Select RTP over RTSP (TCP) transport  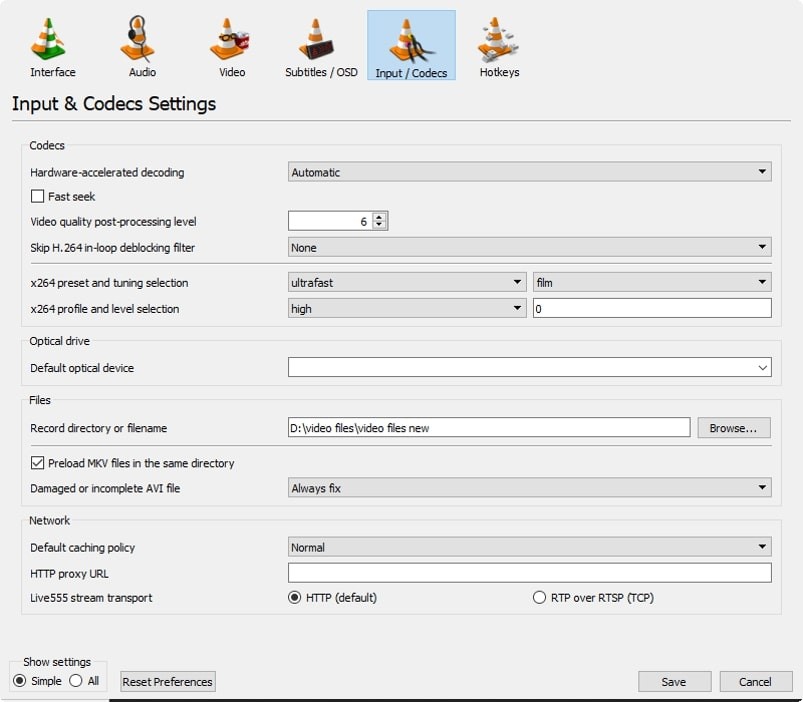point(539,598)
